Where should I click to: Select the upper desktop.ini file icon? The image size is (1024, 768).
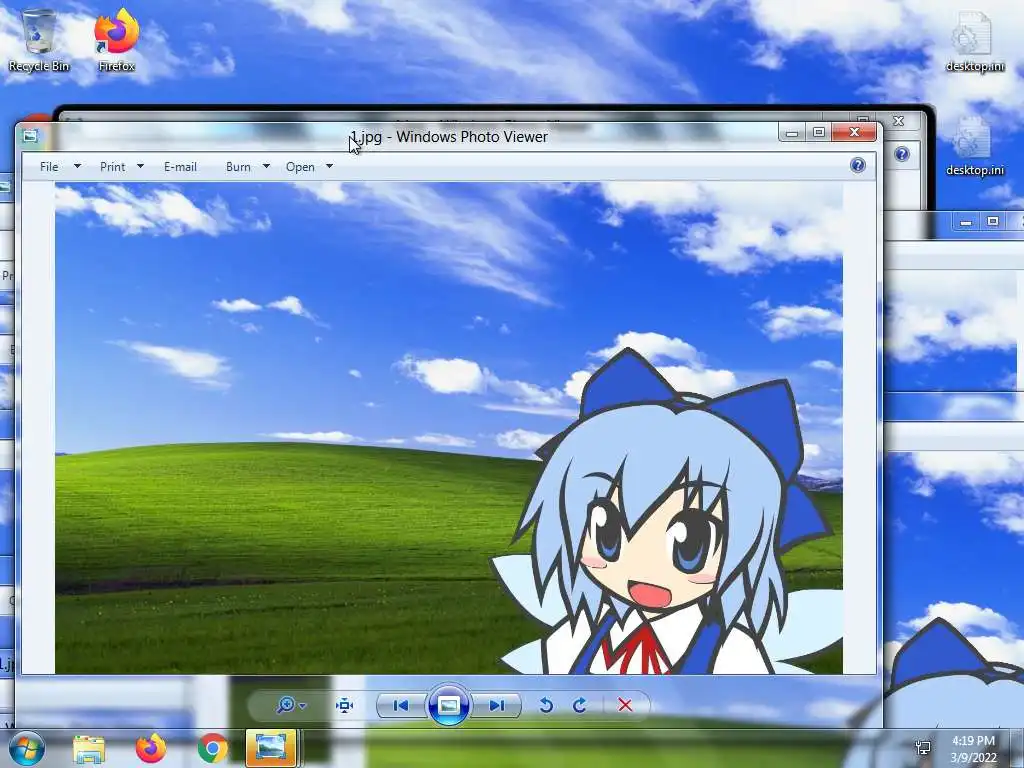(x=974, y=41)
